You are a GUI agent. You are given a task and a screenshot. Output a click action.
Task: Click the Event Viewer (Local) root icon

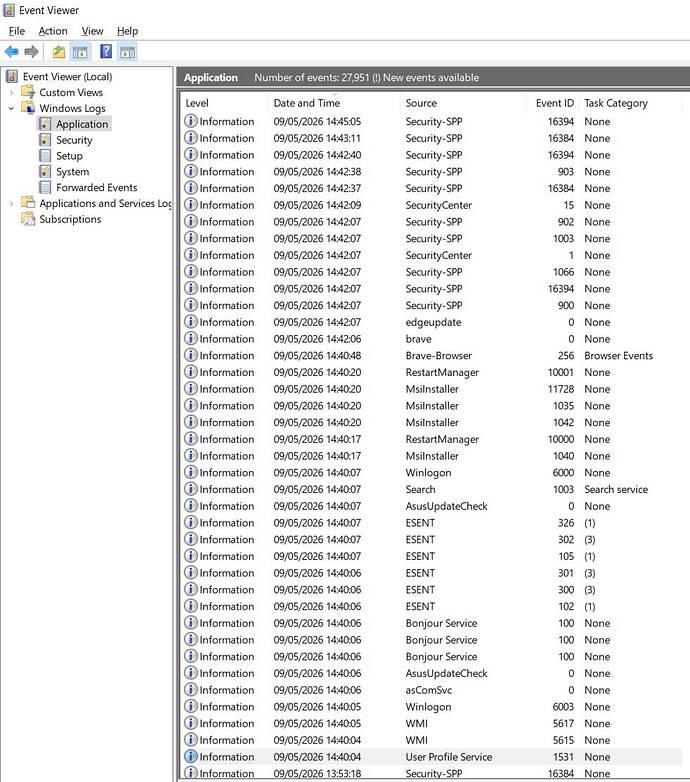tap(12, 76)
